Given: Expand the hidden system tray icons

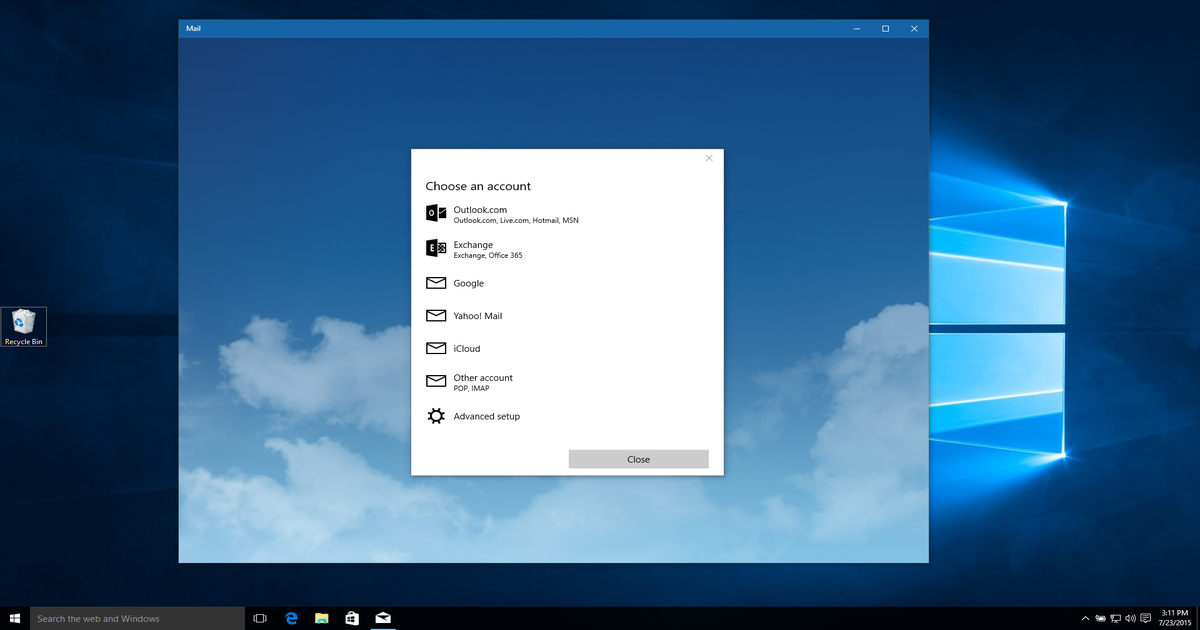Looking at the screenshot, I should (x=1085, y=618).
